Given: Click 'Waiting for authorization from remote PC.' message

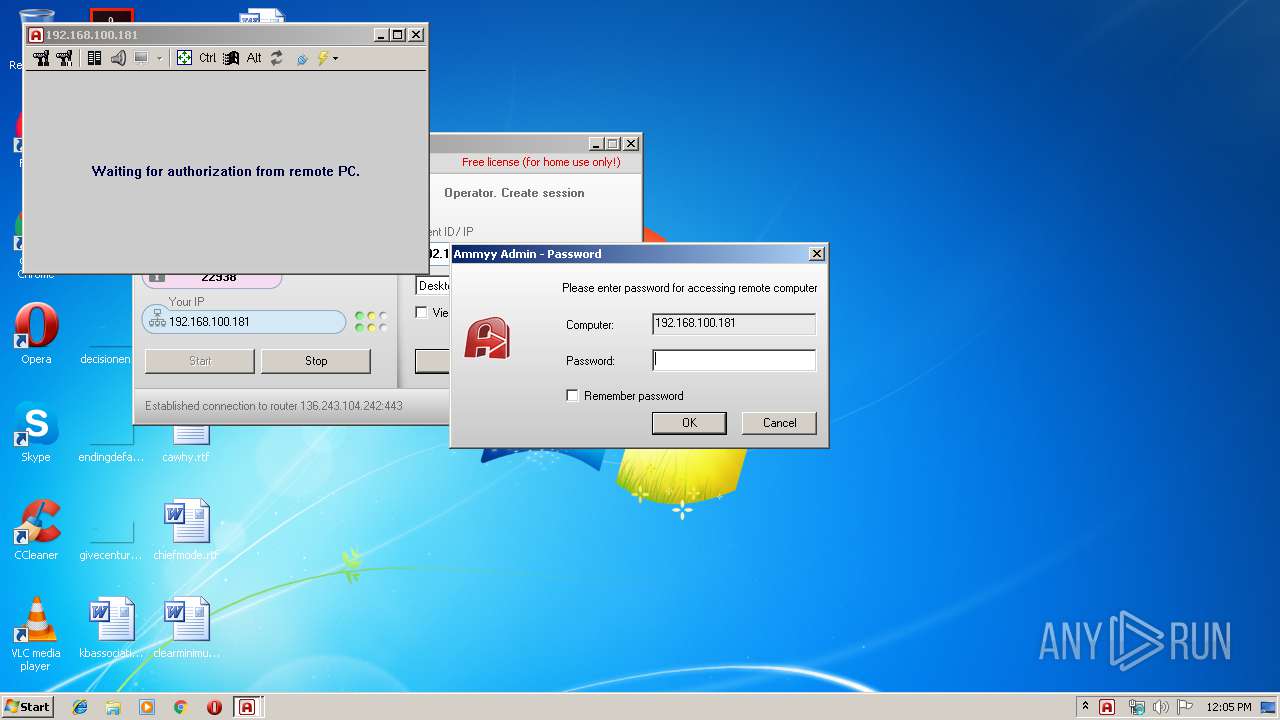Looking at the screenshot, I should [226, 171].
